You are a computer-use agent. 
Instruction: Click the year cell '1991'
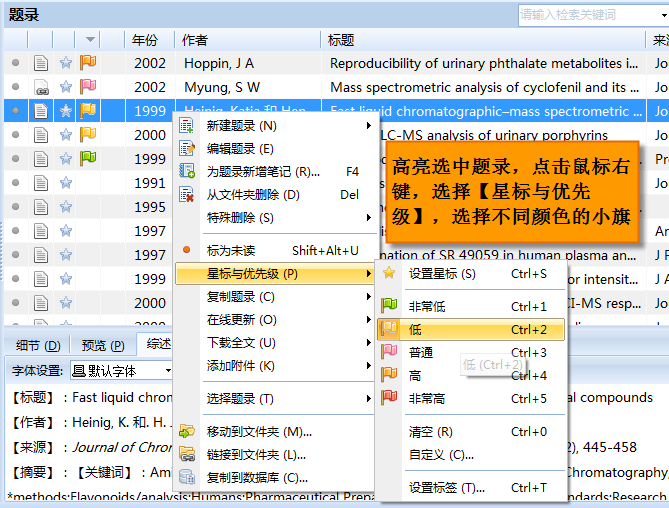point(150,183)
